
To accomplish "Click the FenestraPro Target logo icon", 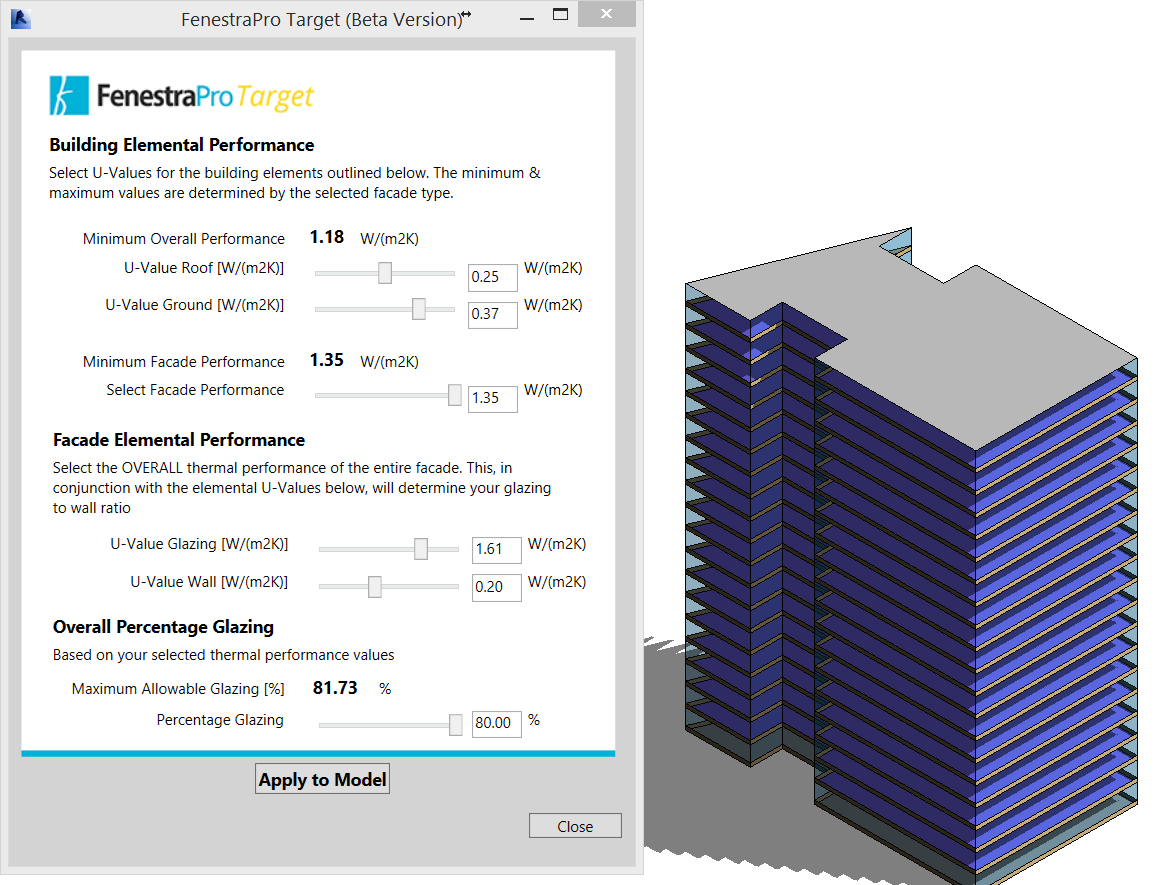I will [69, 96].
